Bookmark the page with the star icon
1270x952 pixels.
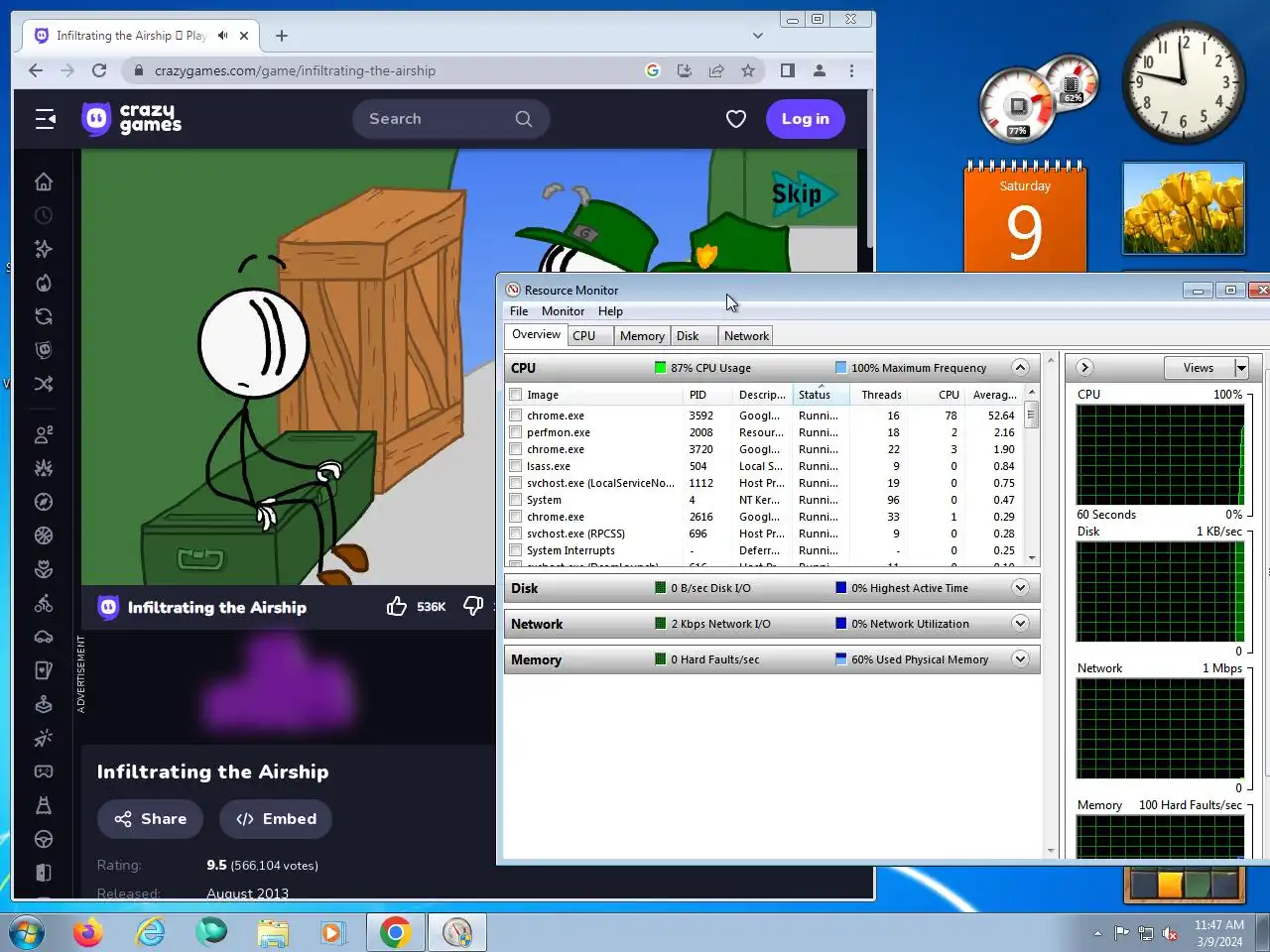(x=748, y=70)
